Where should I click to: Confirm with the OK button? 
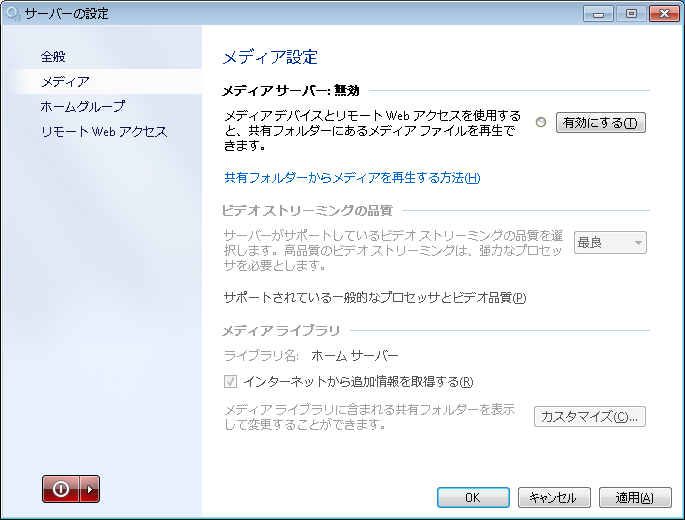click(x=473, y=498)
